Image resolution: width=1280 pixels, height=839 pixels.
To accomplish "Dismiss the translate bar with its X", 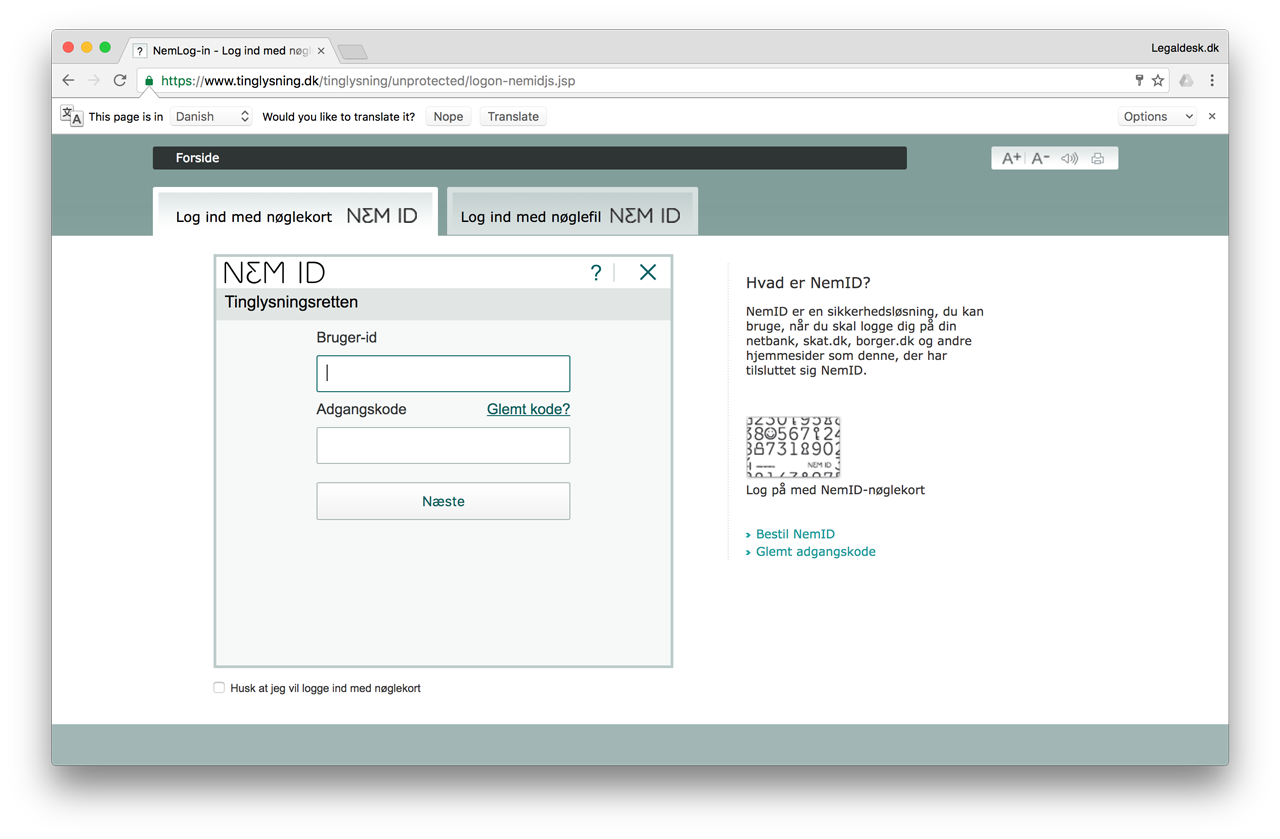I will coord(1212,116).
